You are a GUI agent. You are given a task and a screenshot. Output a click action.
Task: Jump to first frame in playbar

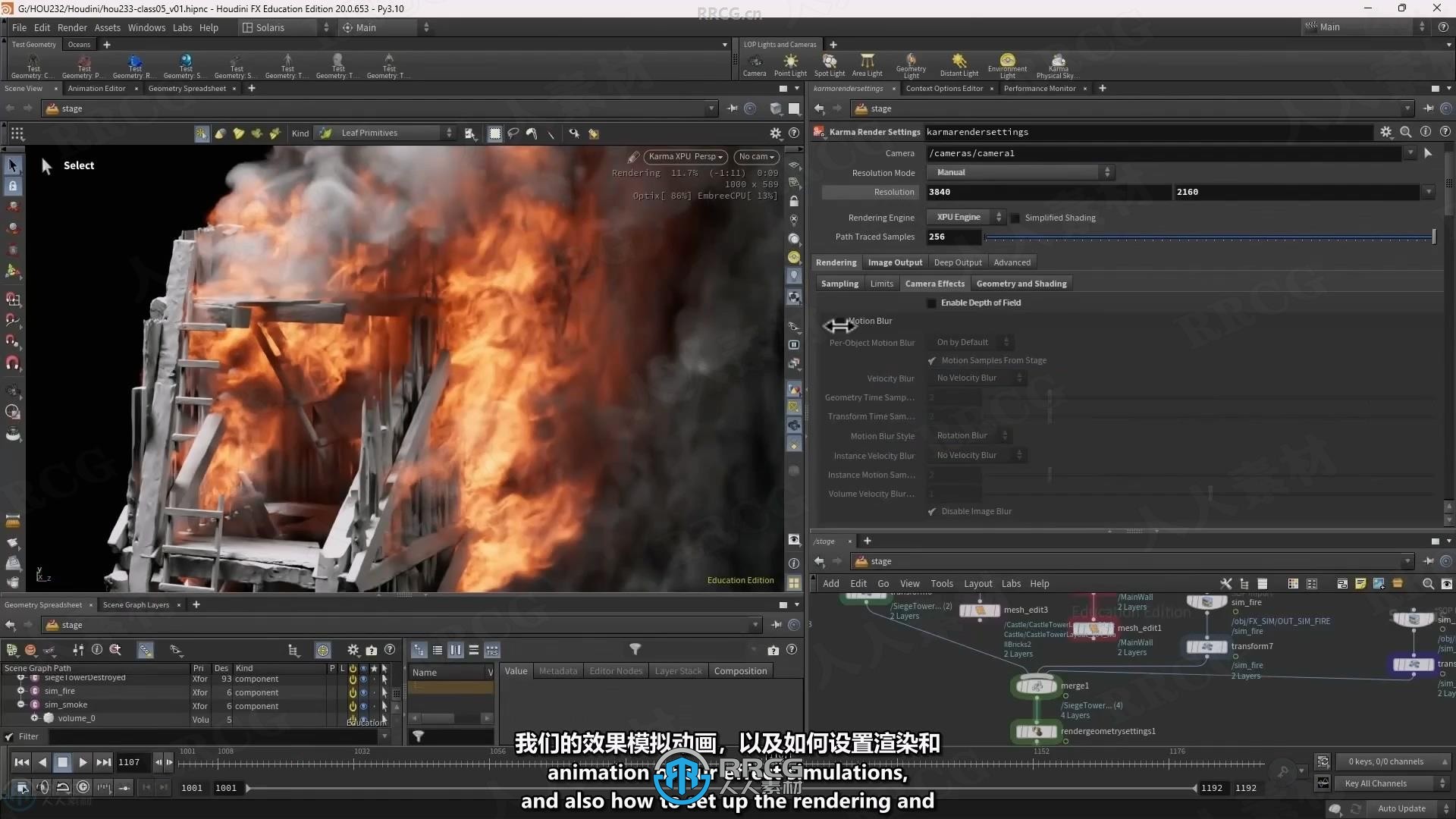(x=22, y=762)
